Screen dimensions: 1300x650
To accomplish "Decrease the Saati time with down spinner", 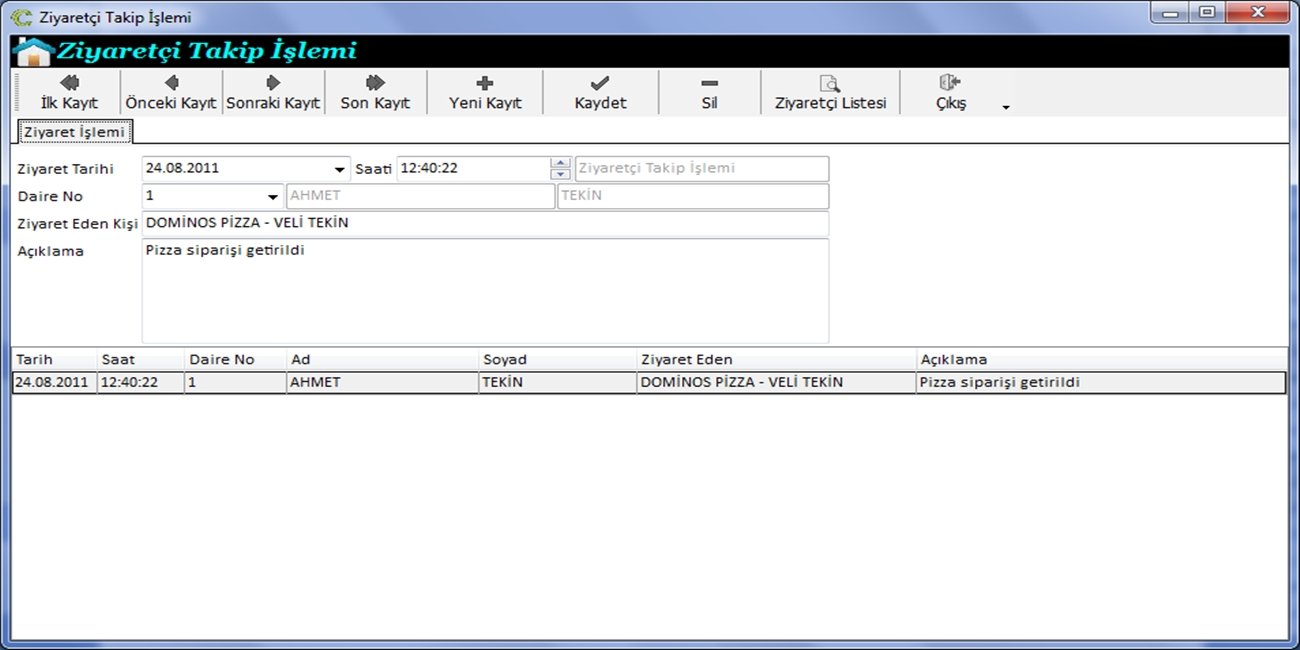I will click(561, 174).
